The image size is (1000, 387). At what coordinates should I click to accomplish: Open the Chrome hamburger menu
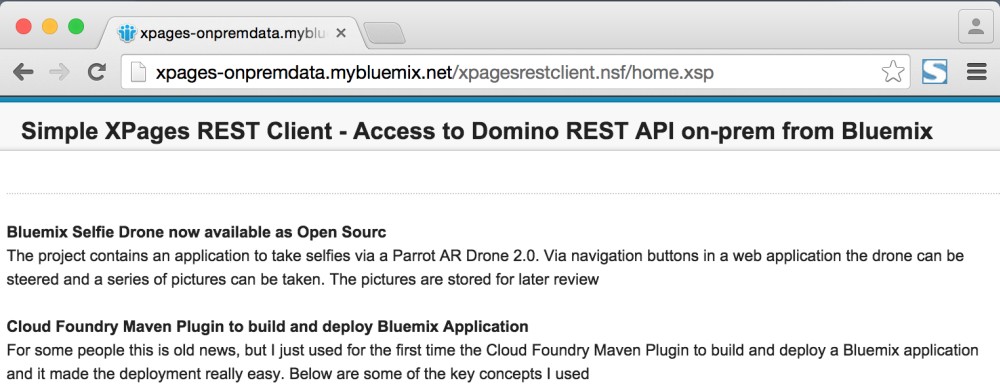coord(976,72)
